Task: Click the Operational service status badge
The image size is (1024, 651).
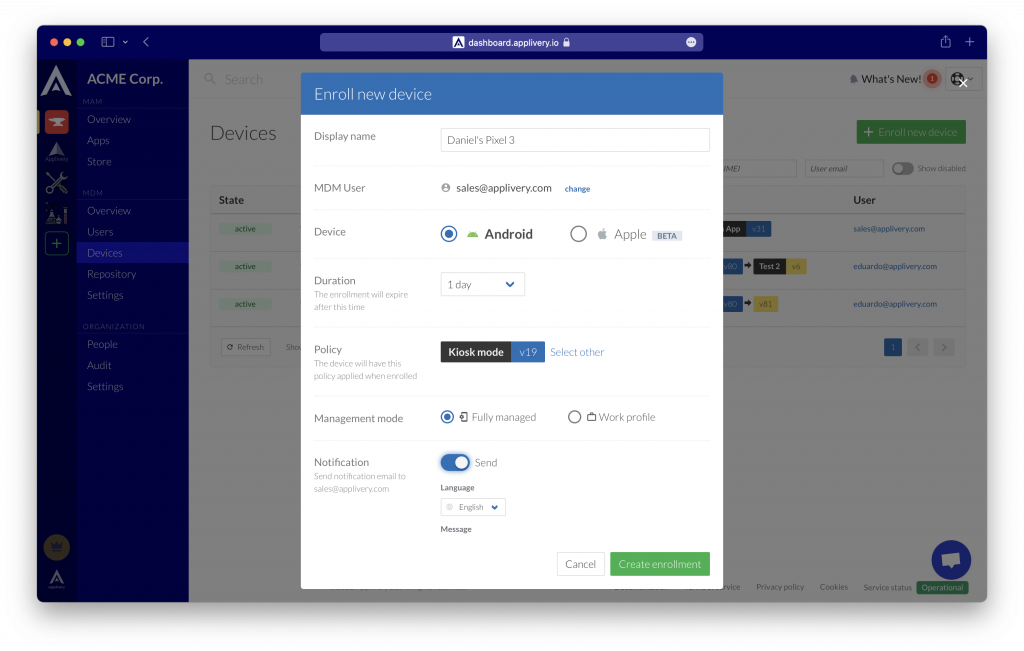Action: click(x=942, y=588)
